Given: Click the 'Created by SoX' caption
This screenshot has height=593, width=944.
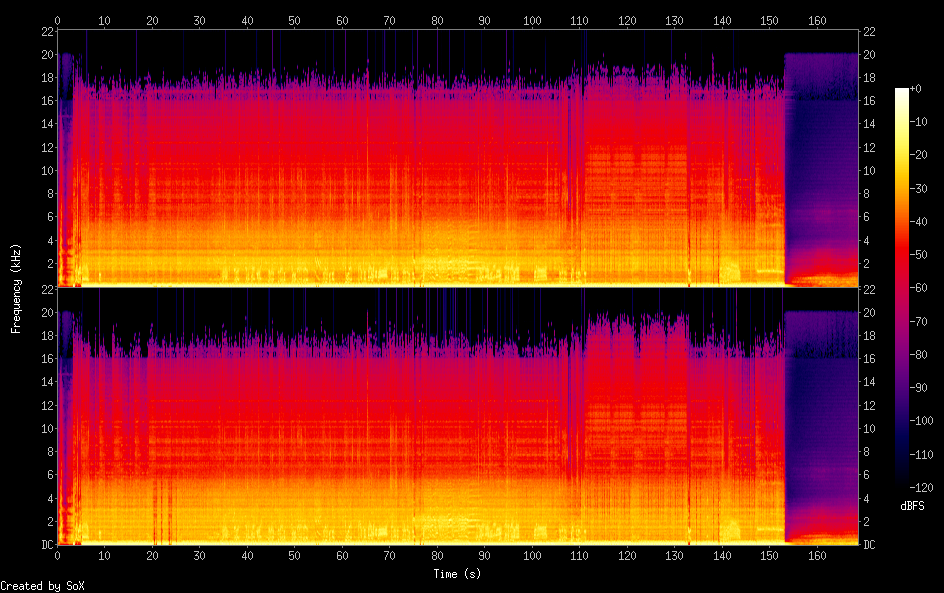Looking at the screenshot, I should click(42, 586).
